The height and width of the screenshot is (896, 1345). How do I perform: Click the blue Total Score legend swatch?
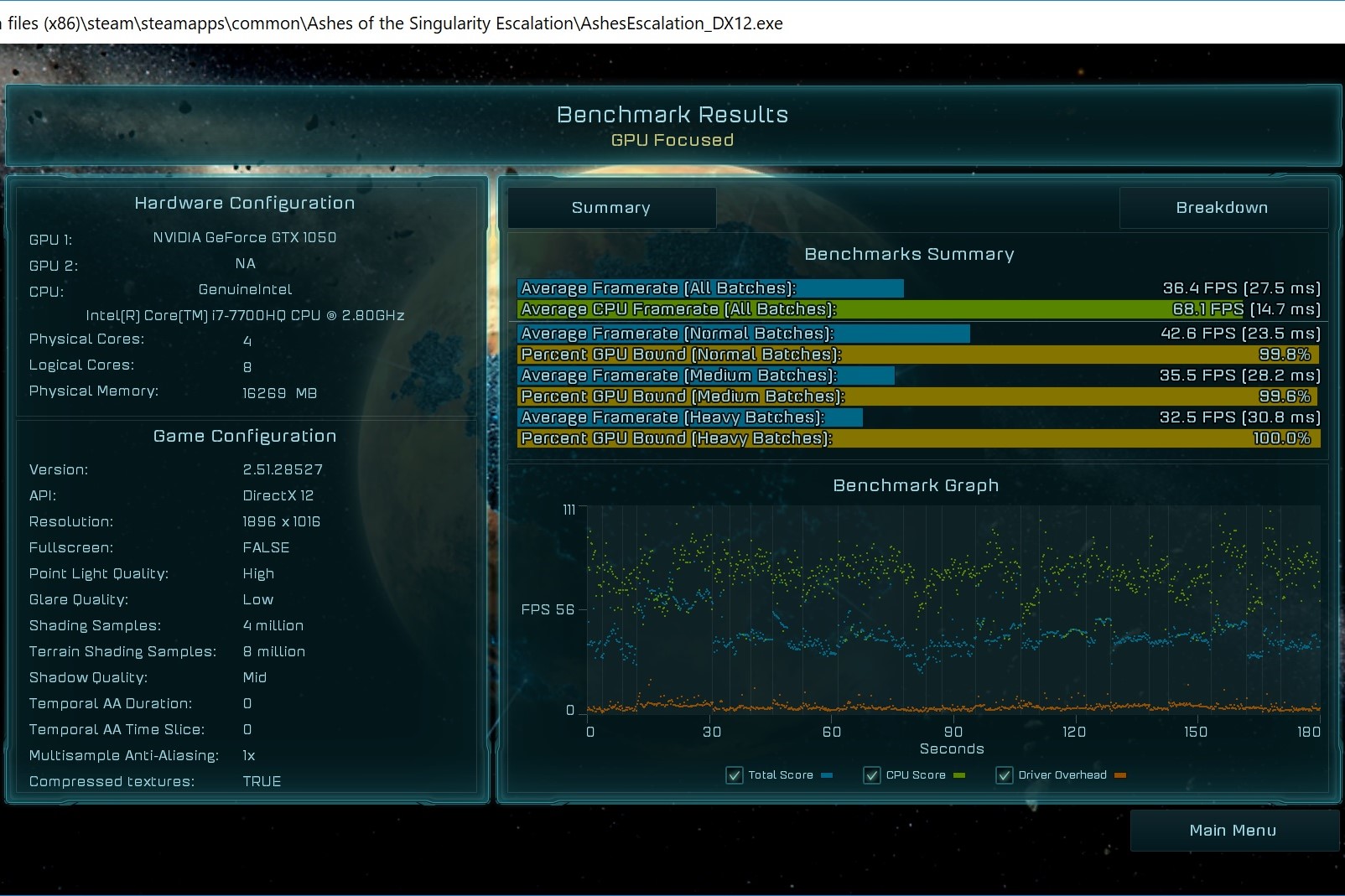click(827, 775)
